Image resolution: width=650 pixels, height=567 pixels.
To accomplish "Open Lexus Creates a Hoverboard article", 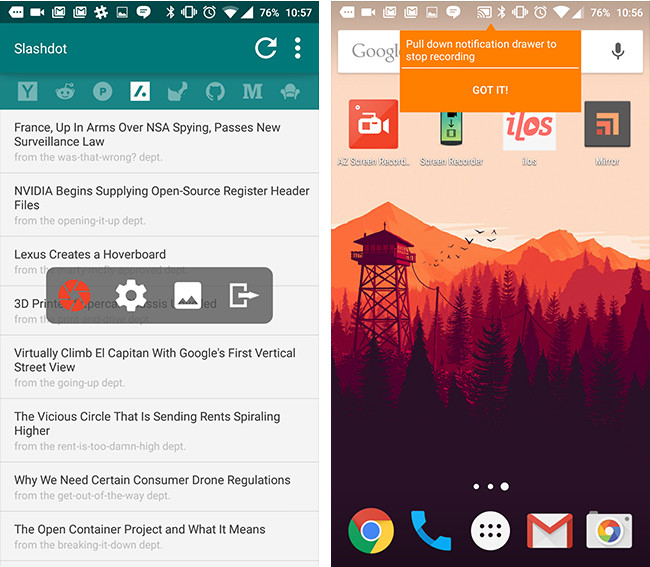I will (159, 261).
